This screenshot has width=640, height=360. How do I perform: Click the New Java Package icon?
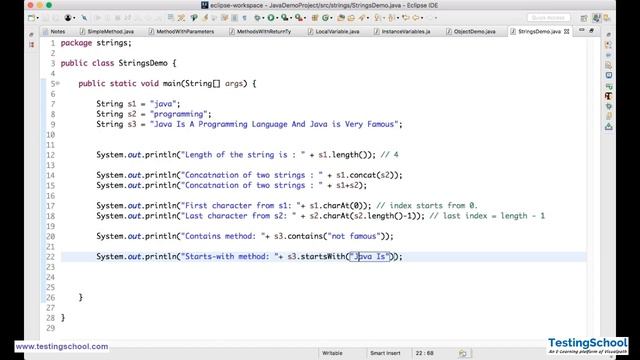tap(315, 18)
